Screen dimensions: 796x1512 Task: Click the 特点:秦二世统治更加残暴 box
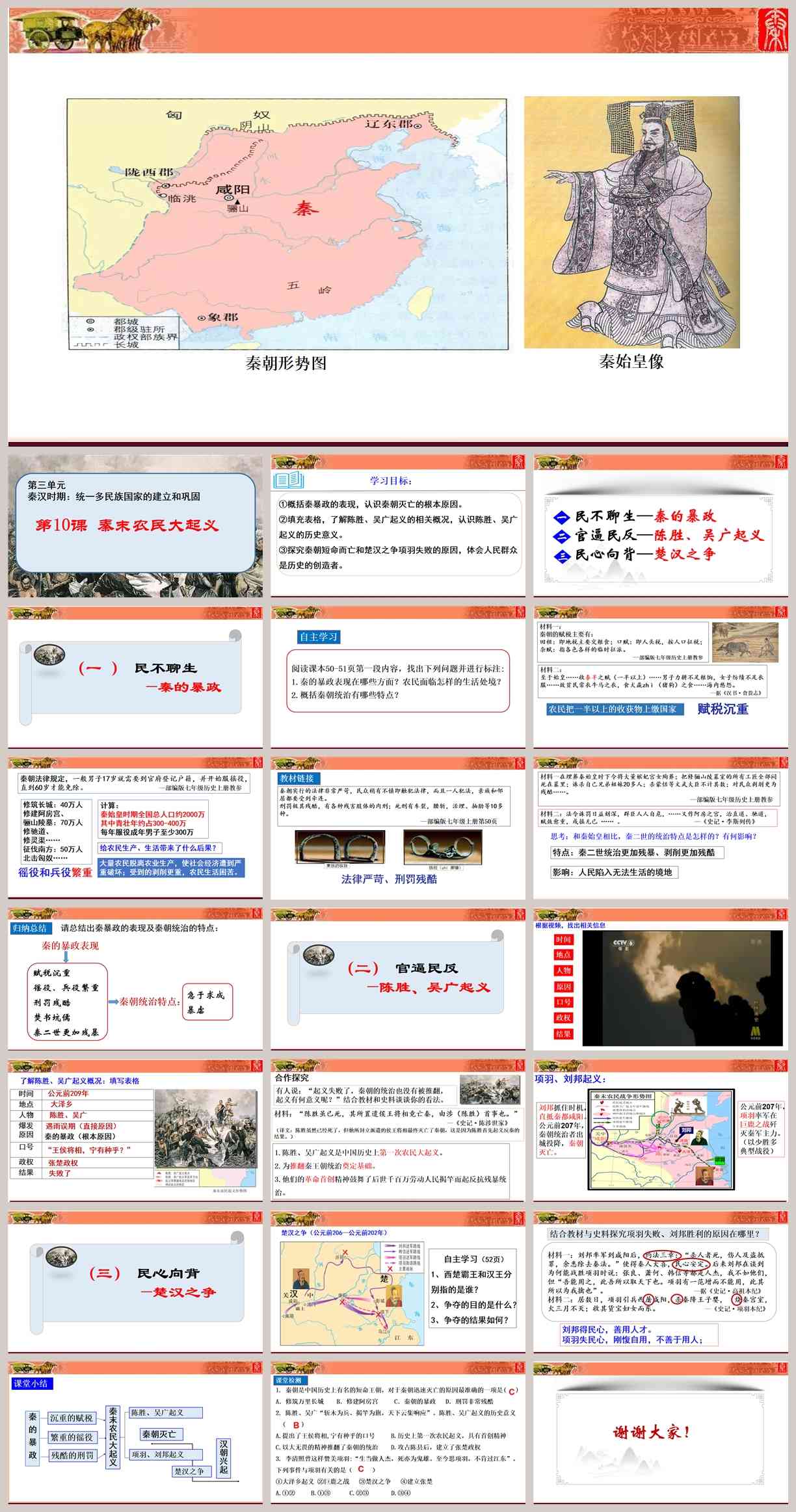pos(637,852)
